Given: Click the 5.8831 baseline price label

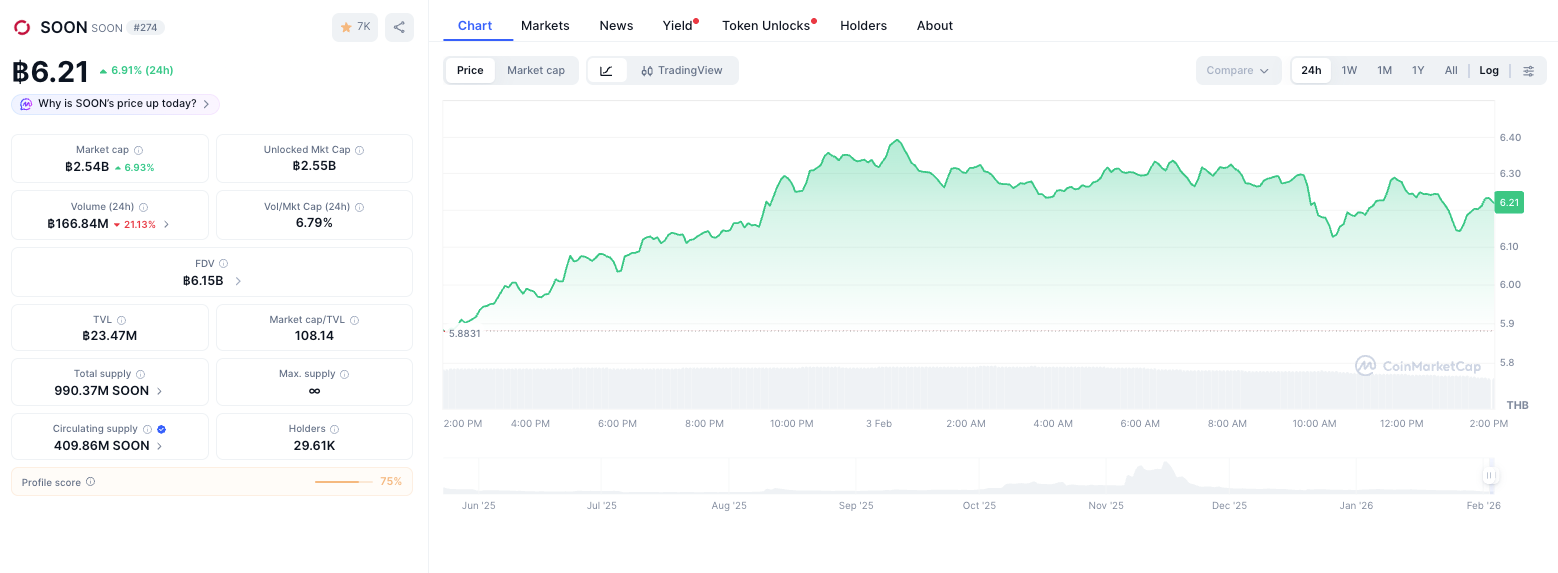Looking at the screenshot, I should click(x=464, y=333).
